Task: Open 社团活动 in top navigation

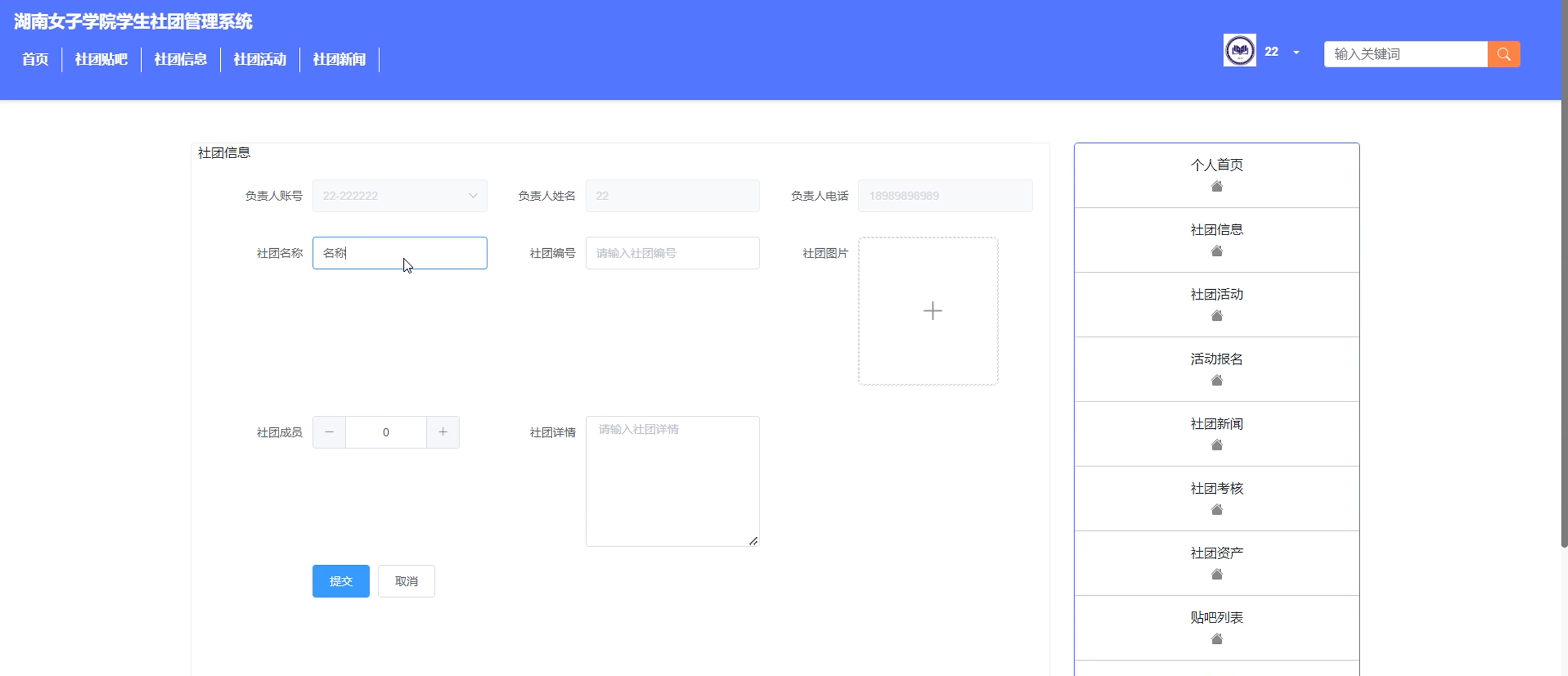Action: 260,59
